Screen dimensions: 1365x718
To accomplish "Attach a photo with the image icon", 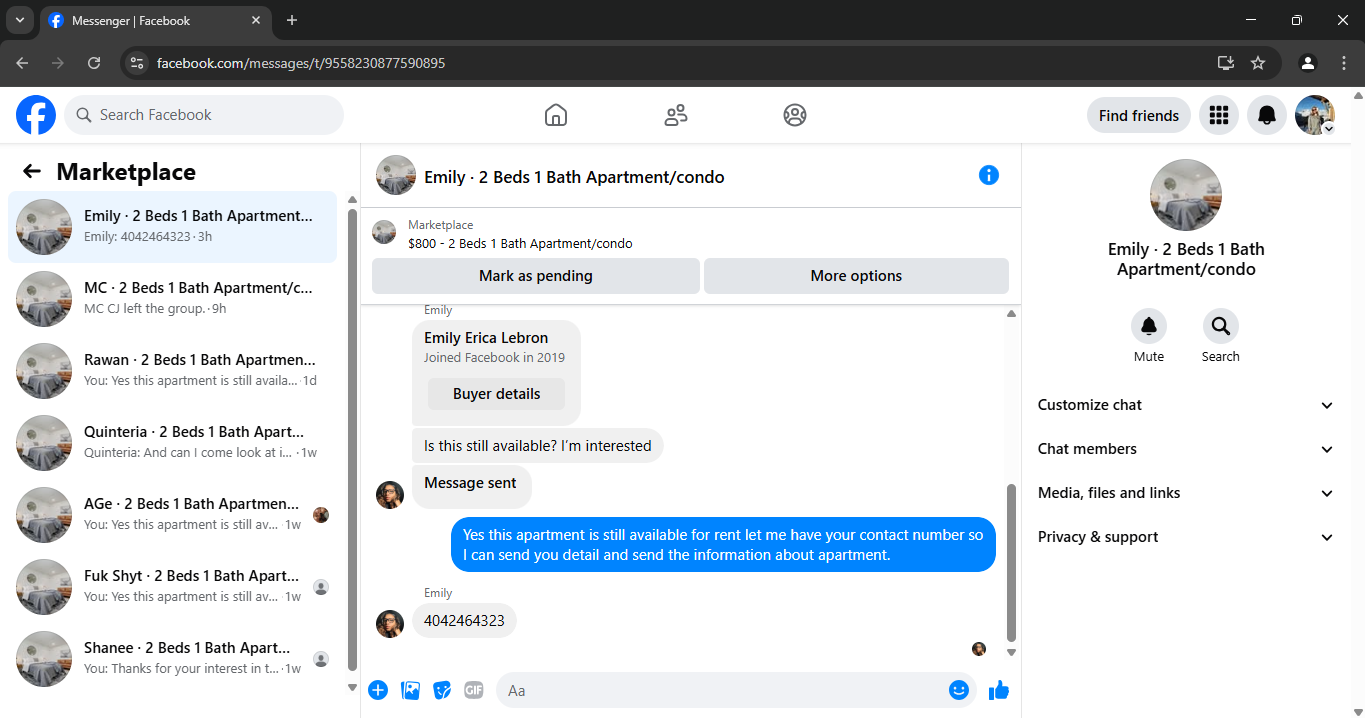I will (x=410, y=690).
